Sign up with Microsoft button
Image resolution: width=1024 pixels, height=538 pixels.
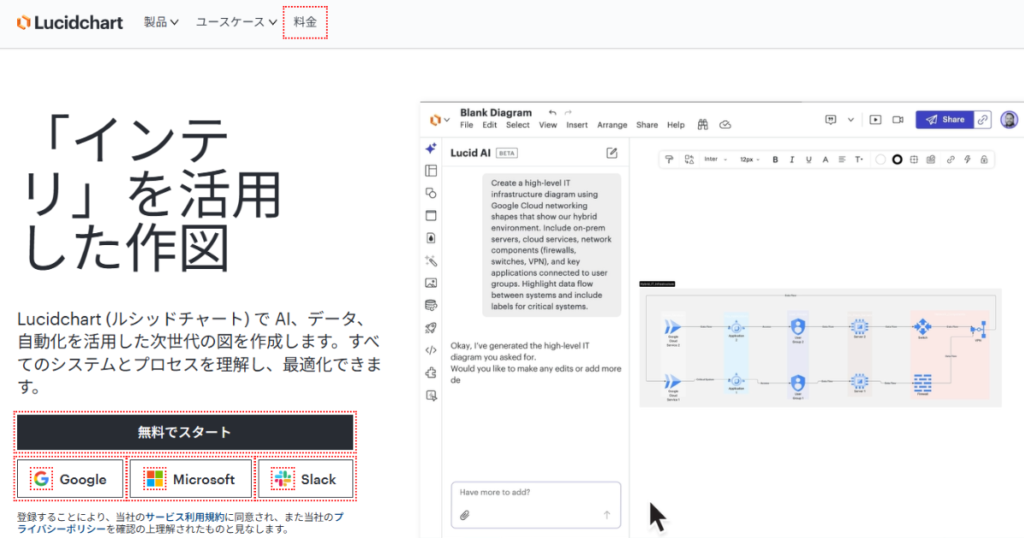190,479
